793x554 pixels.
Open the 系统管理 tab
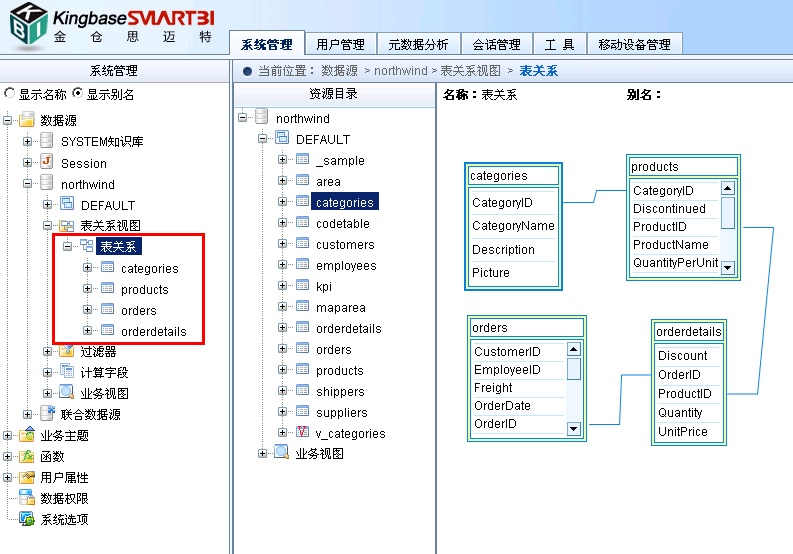tap(267, 45)
